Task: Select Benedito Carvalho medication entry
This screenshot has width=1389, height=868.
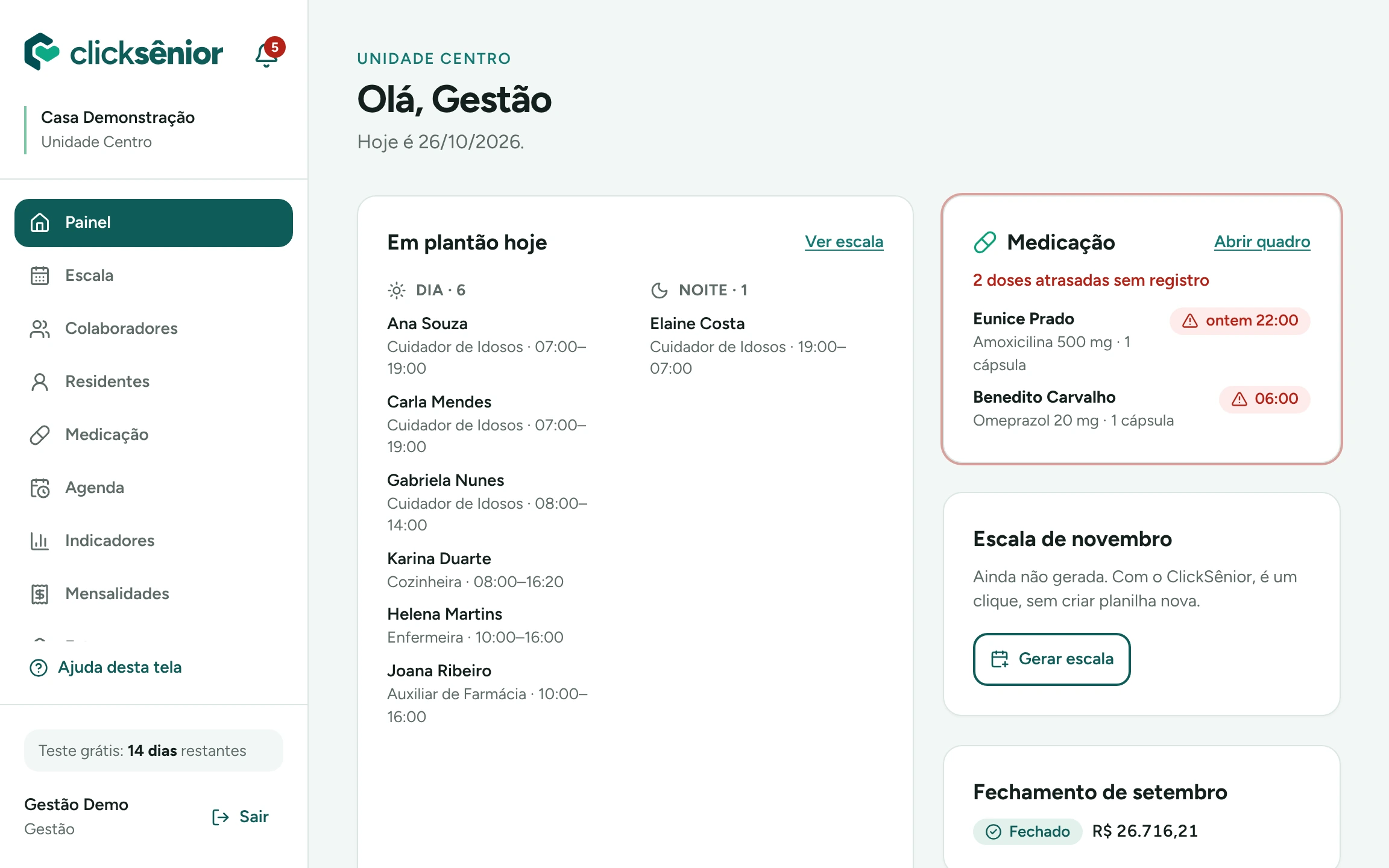Action: (1142, 409)
